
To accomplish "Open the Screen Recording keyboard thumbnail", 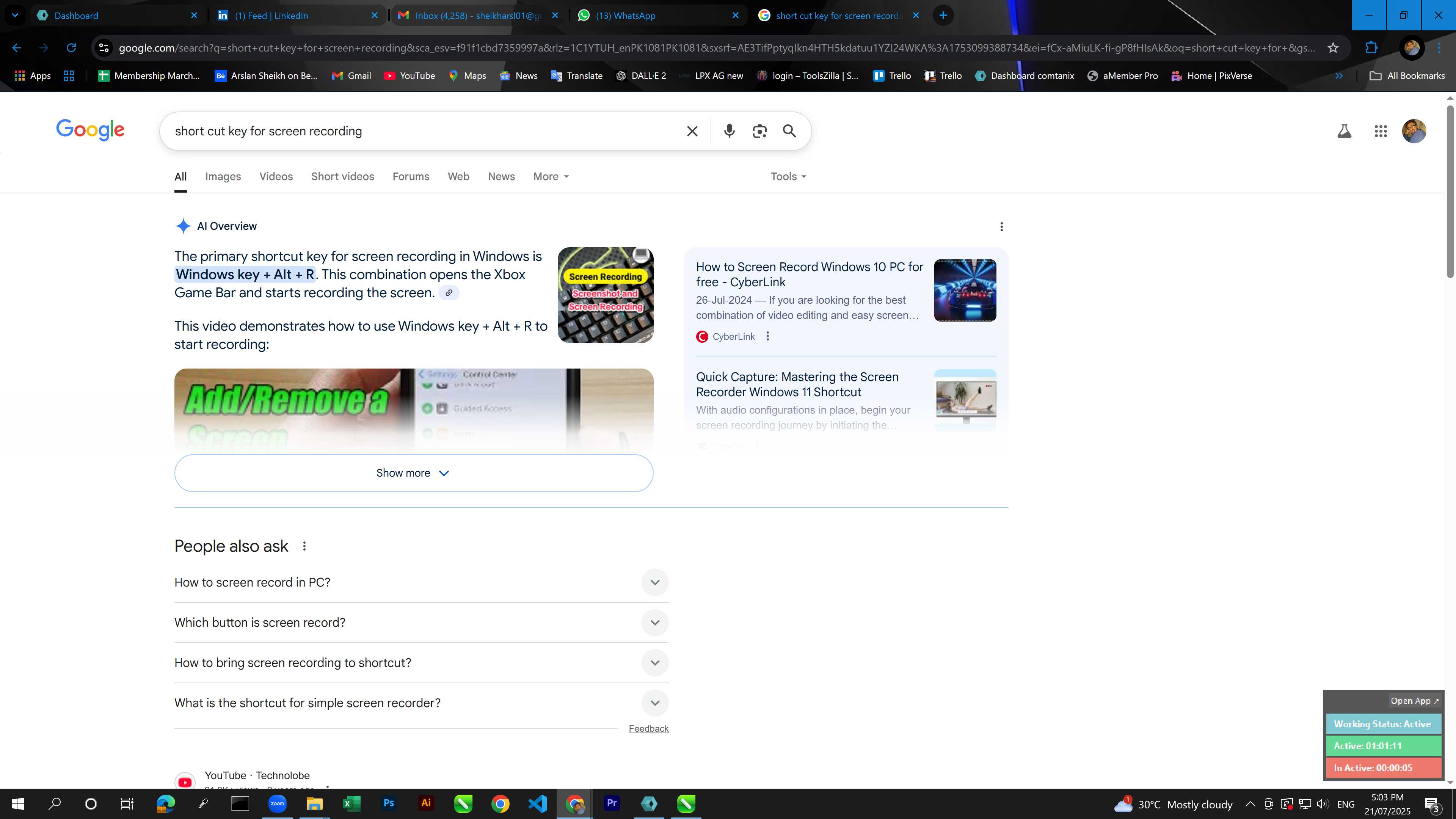I will click(606, 295).
